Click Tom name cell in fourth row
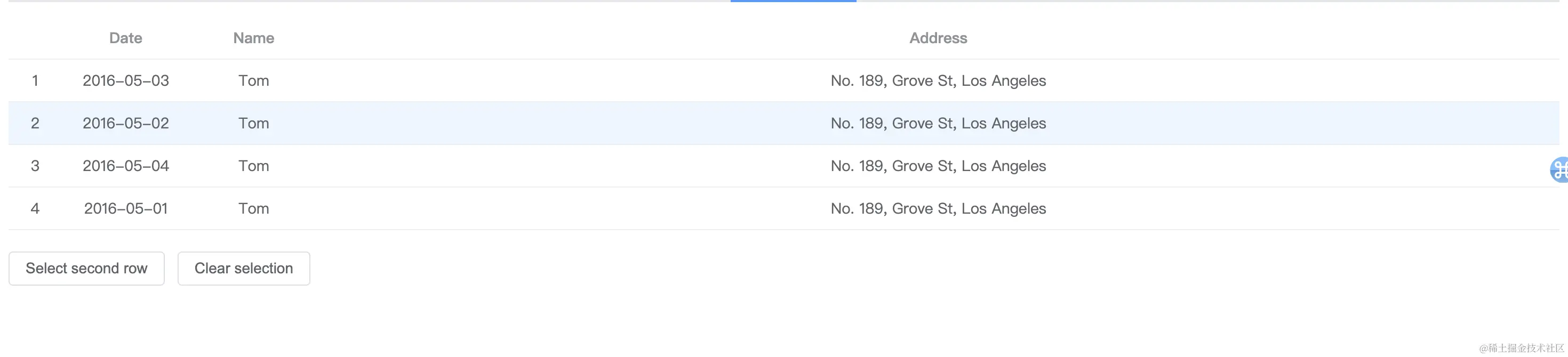1568x357 pixels. 253,208
